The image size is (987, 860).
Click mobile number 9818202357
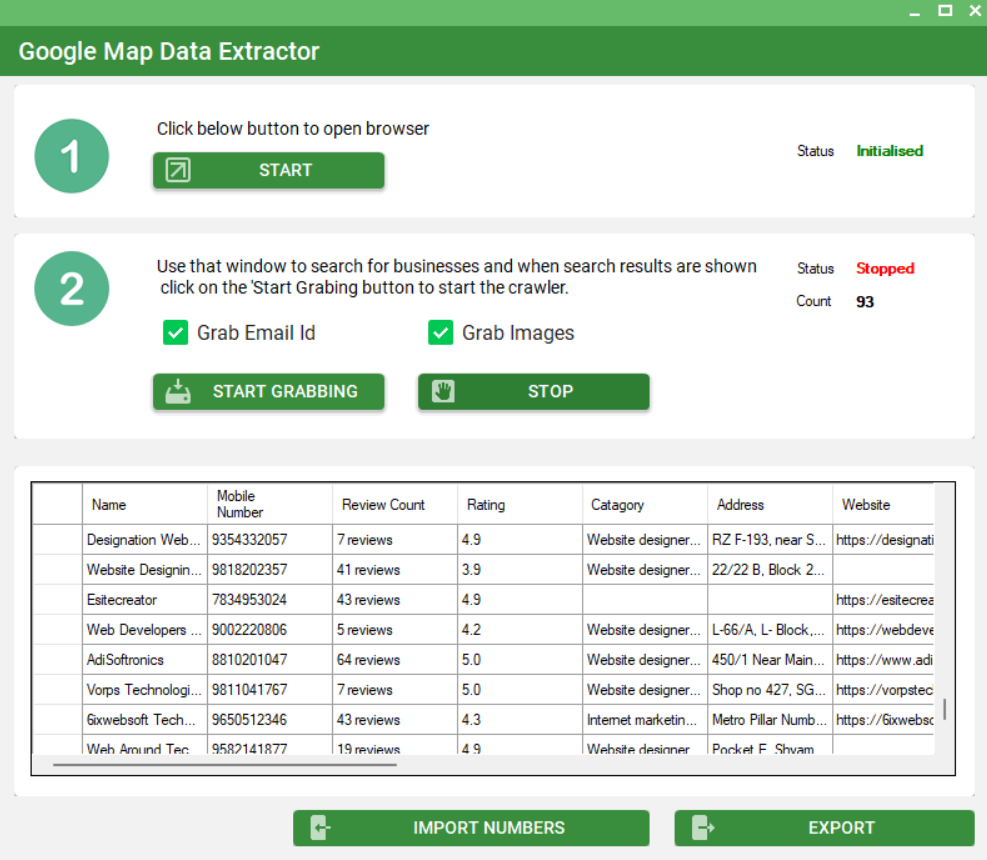click(269, 570)
